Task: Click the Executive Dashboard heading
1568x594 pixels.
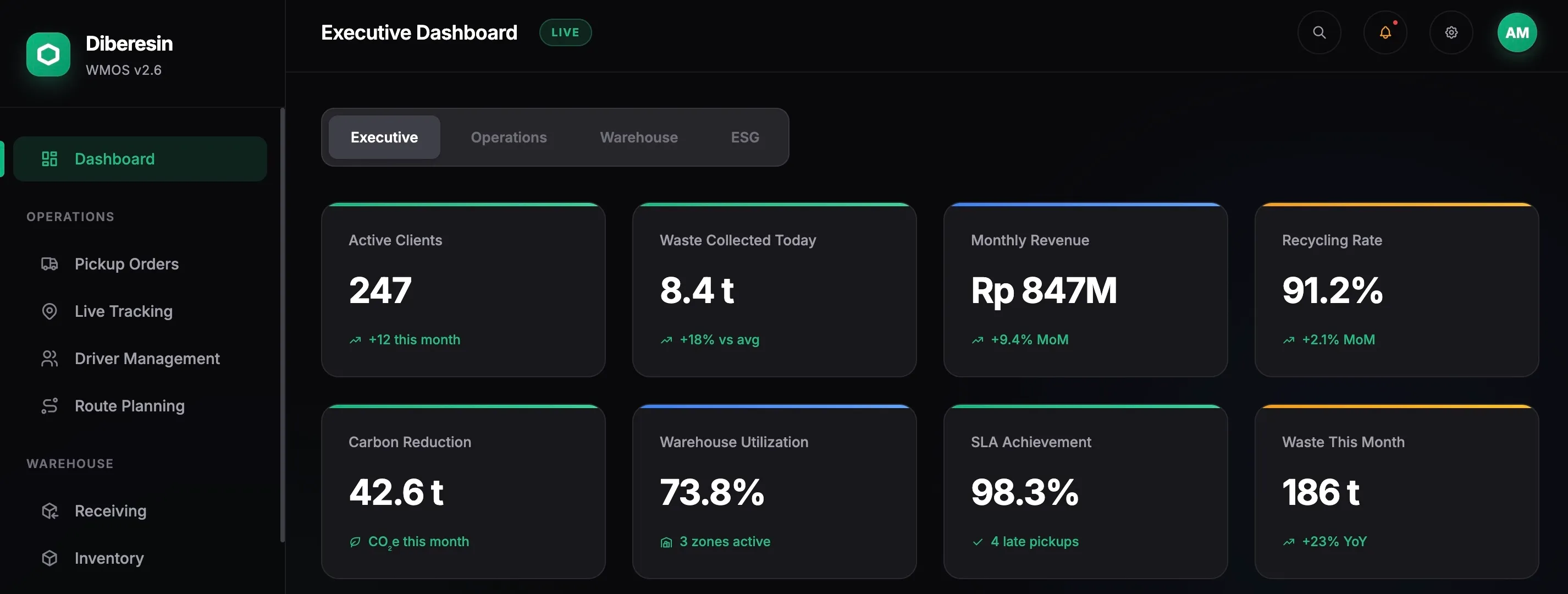Action: click(x=419, y=32)
